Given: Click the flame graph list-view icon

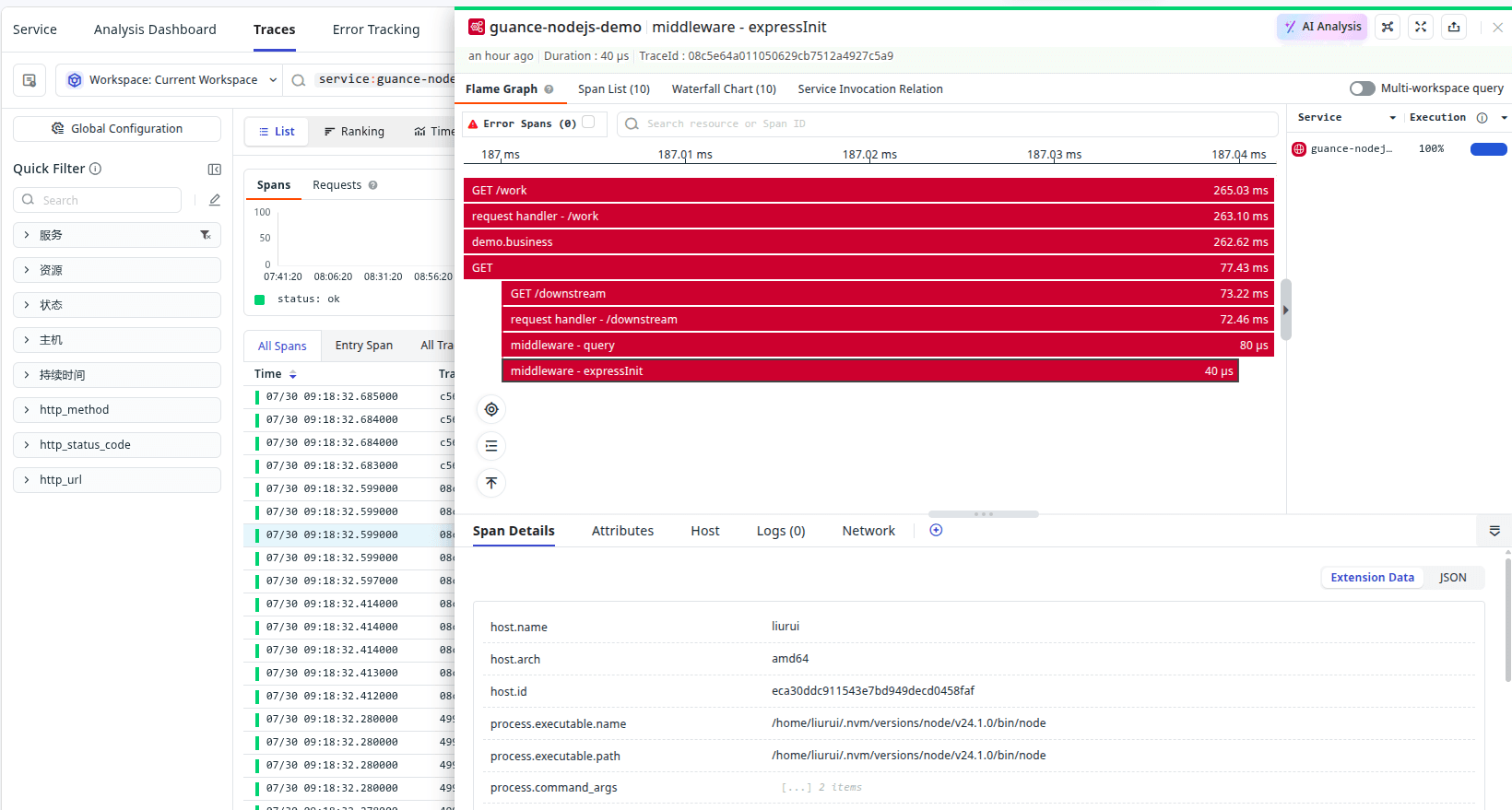Looking at the screenshot, I should [x=491, y=446].
